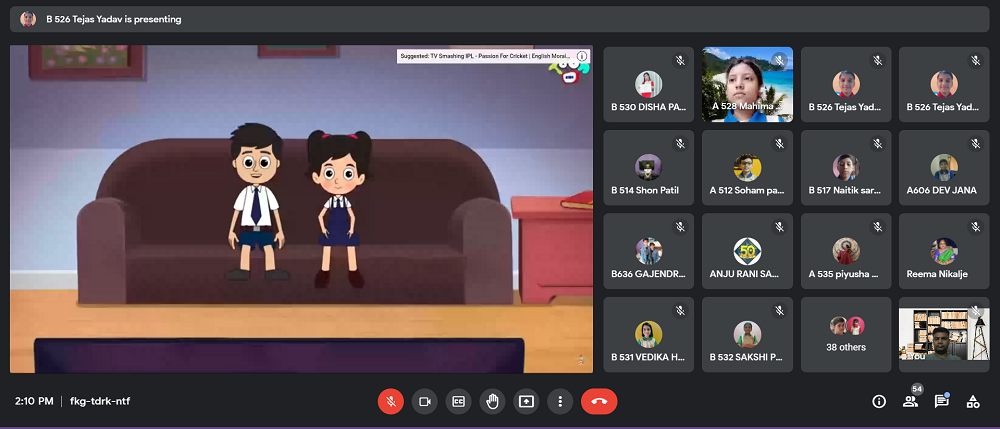Image resolution: width=1000 pixels, height=429 pixels.
Task: Click the presenter avatar in the top banner
Action: point(28,18)
